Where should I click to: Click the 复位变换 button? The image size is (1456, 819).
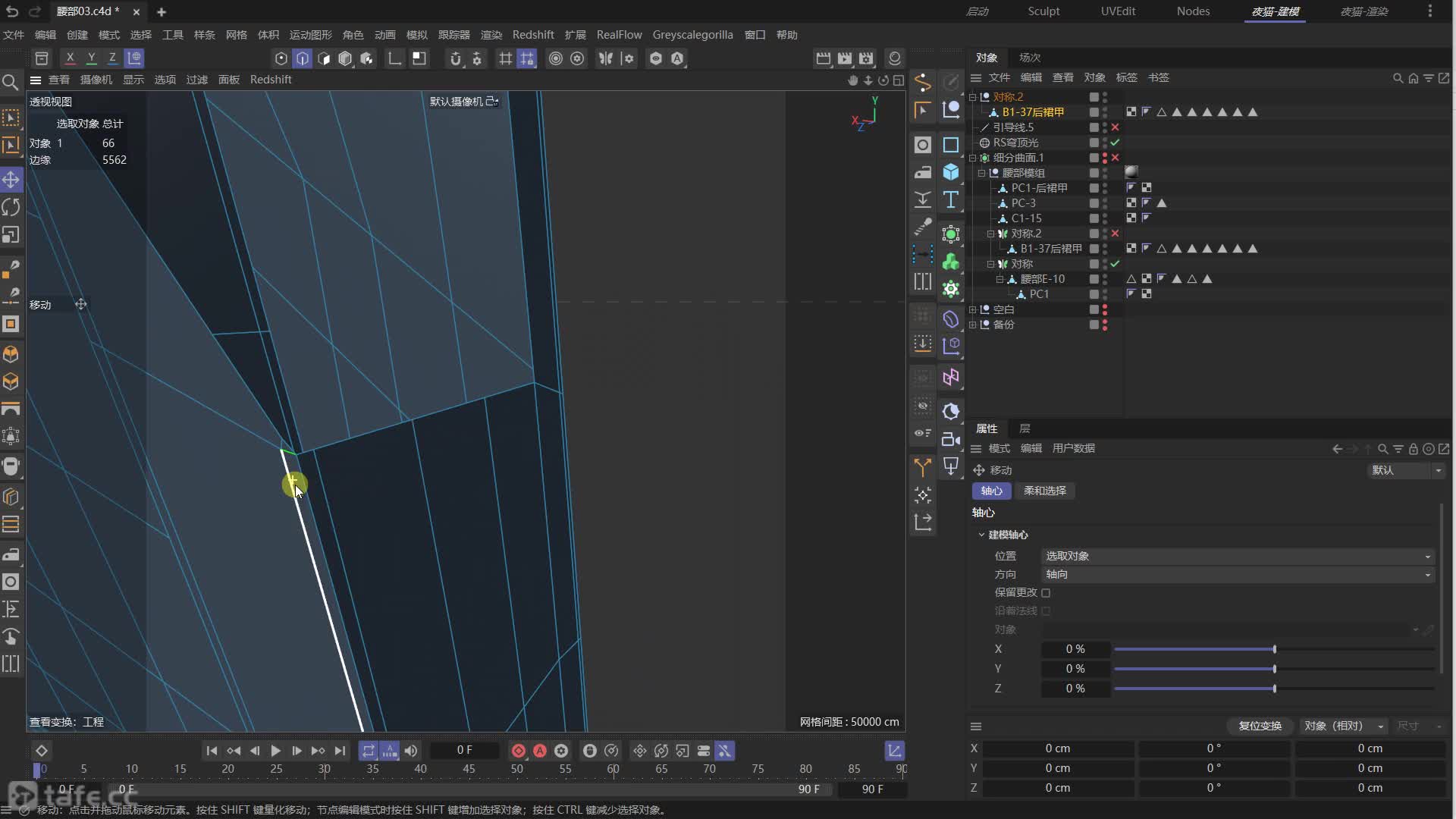click(1260, 726)
